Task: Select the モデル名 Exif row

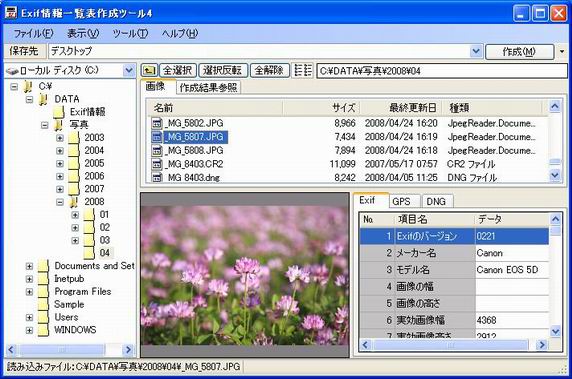Action: click(x=454, y=270)
